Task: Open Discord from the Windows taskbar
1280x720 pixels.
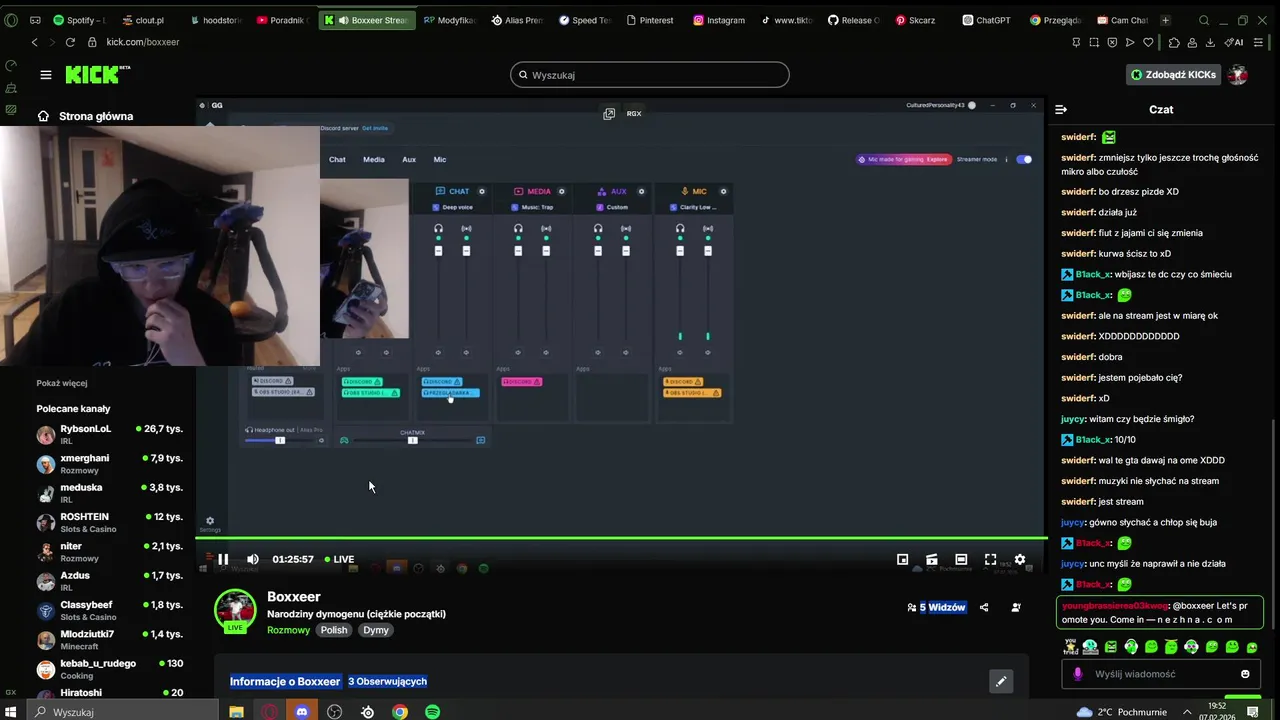Action: coord(302,711)
